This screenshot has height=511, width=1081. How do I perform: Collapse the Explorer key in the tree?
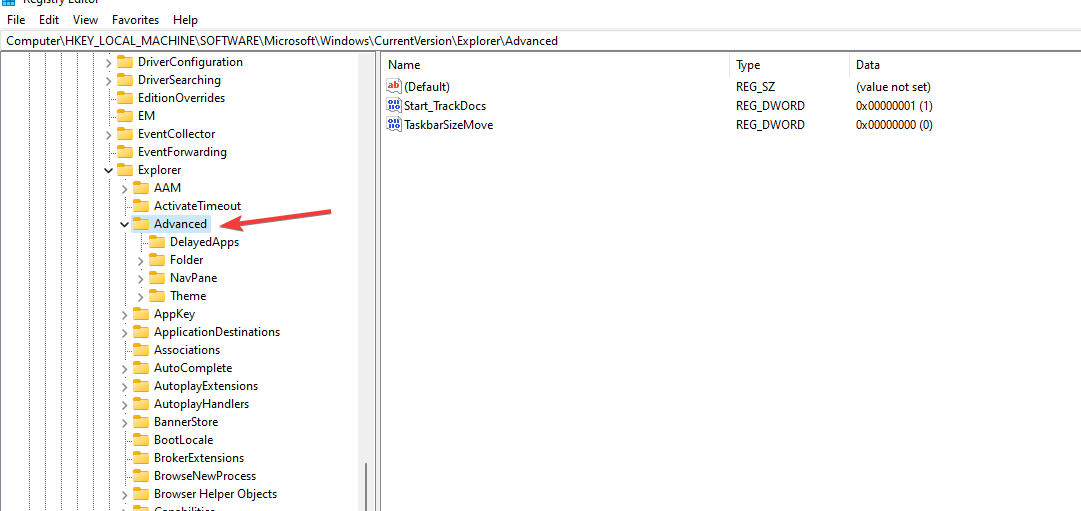(x=108, y=170)
